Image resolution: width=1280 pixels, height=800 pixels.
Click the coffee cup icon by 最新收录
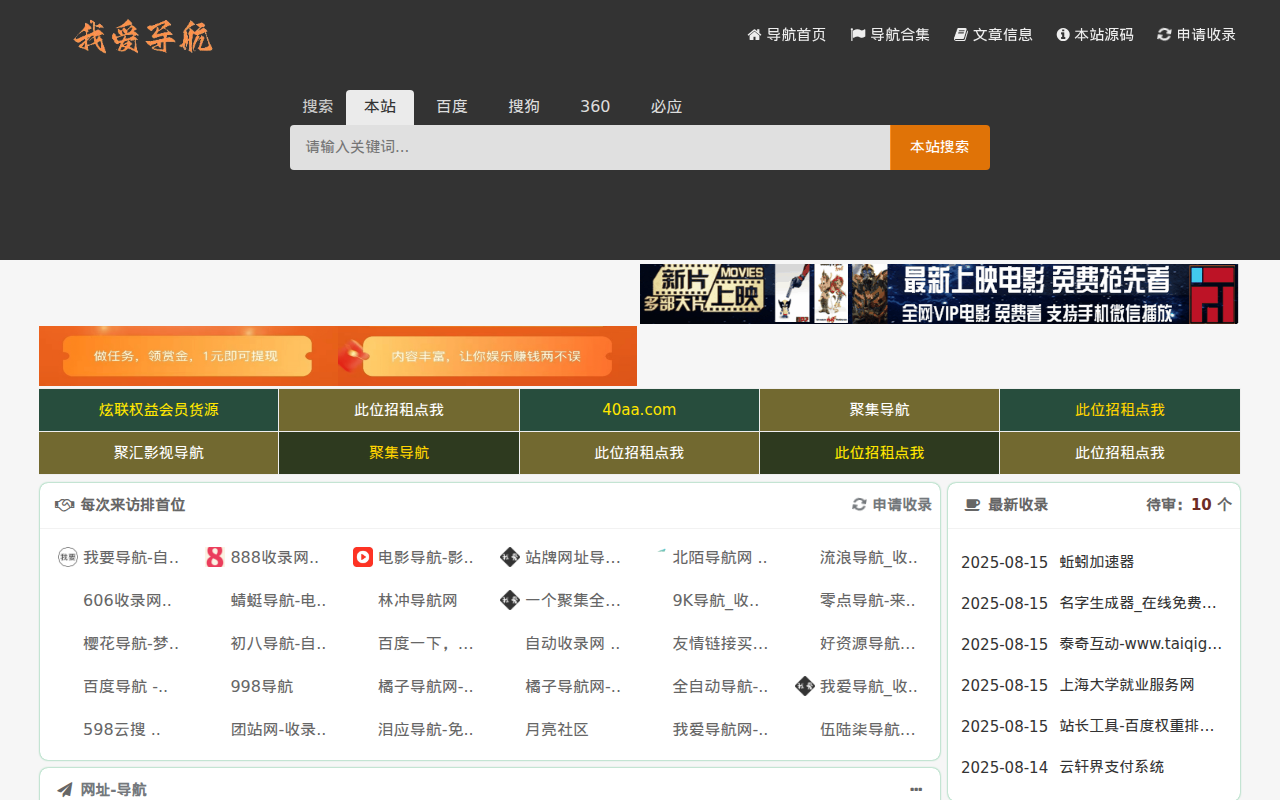tap(972, 505)
